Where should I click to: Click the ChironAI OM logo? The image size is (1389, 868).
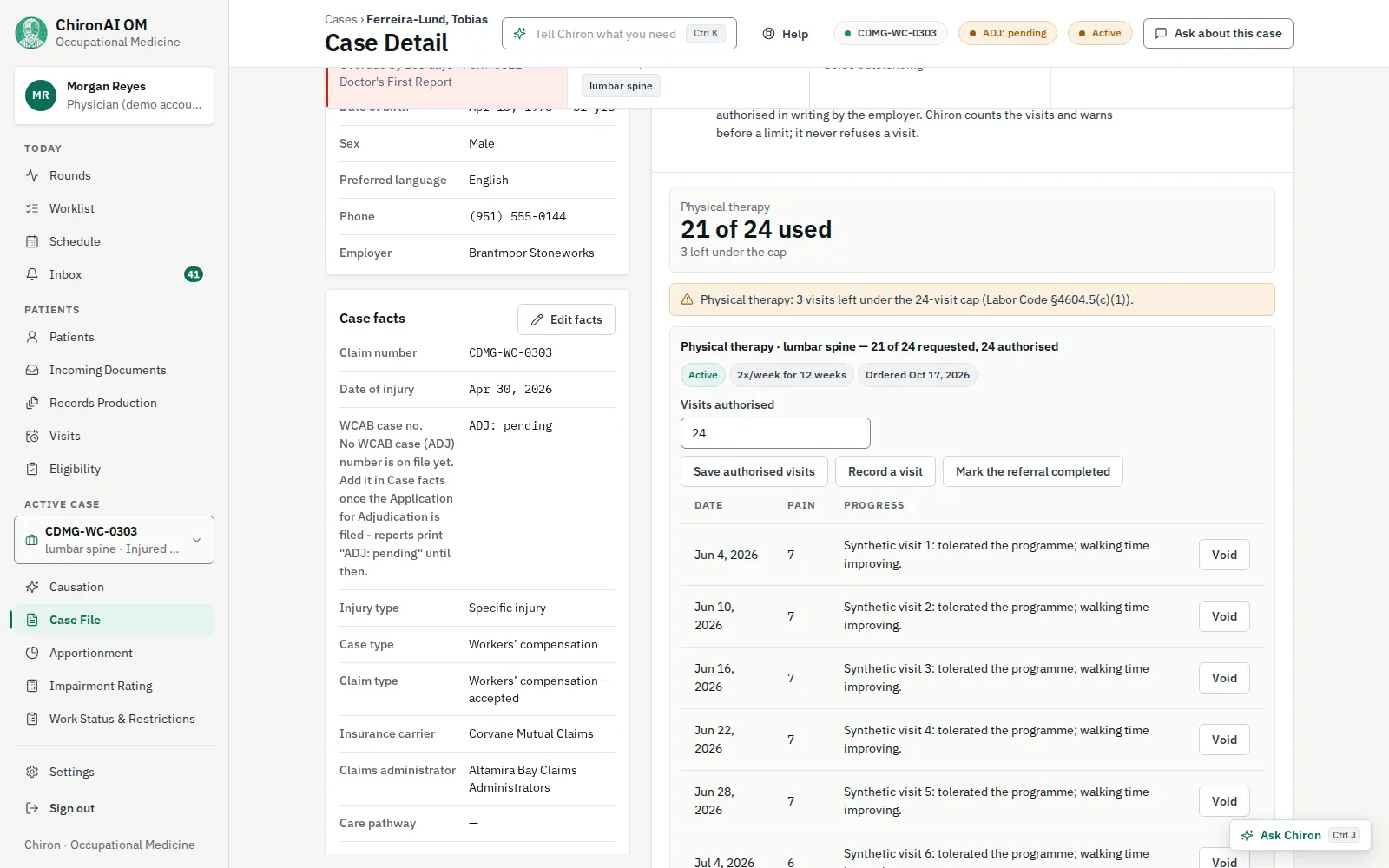tap(31, 33)
